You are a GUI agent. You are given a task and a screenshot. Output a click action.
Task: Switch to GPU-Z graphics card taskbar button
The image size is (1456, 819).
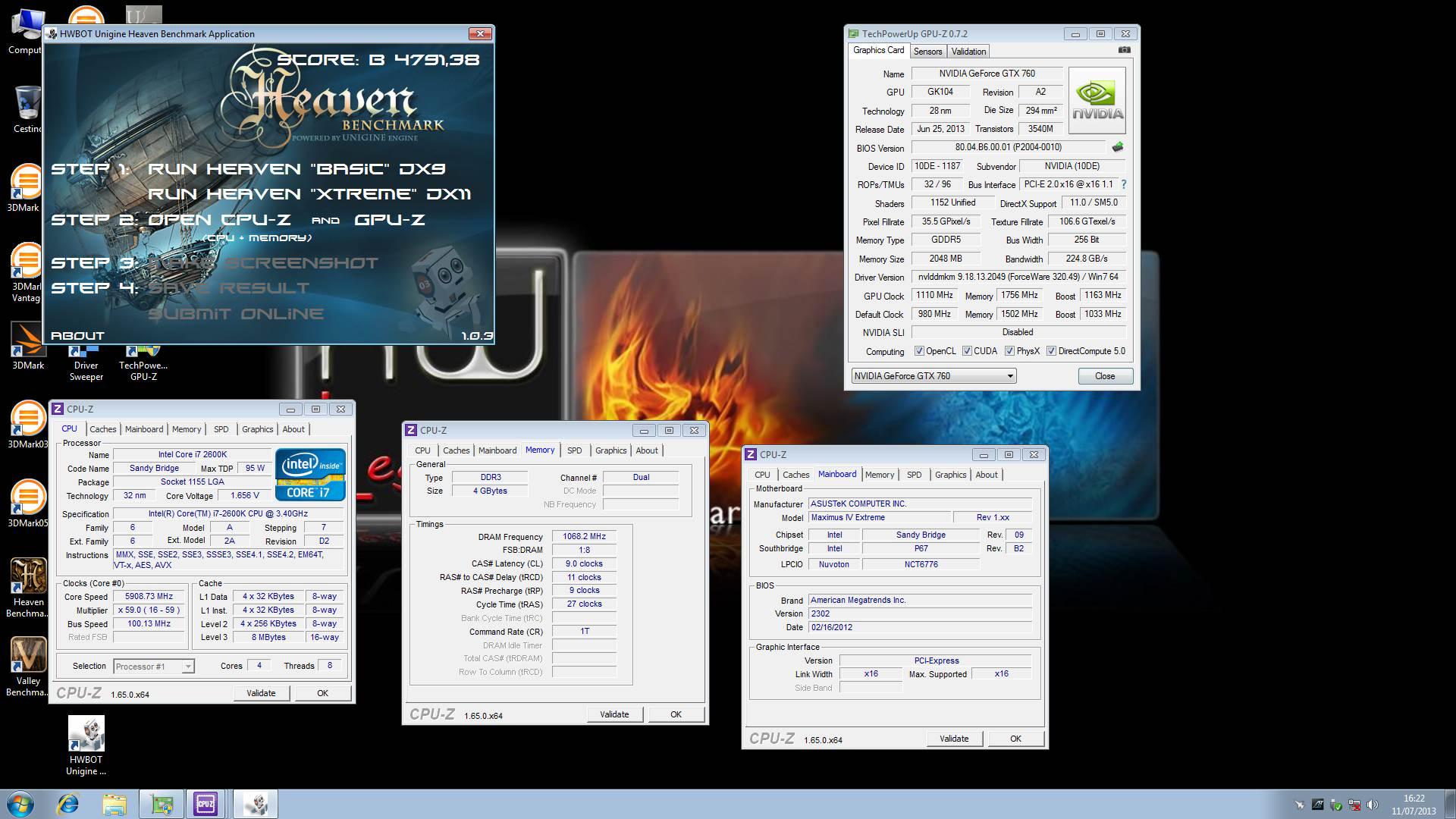pyautogui.click(x=162, y=804)
